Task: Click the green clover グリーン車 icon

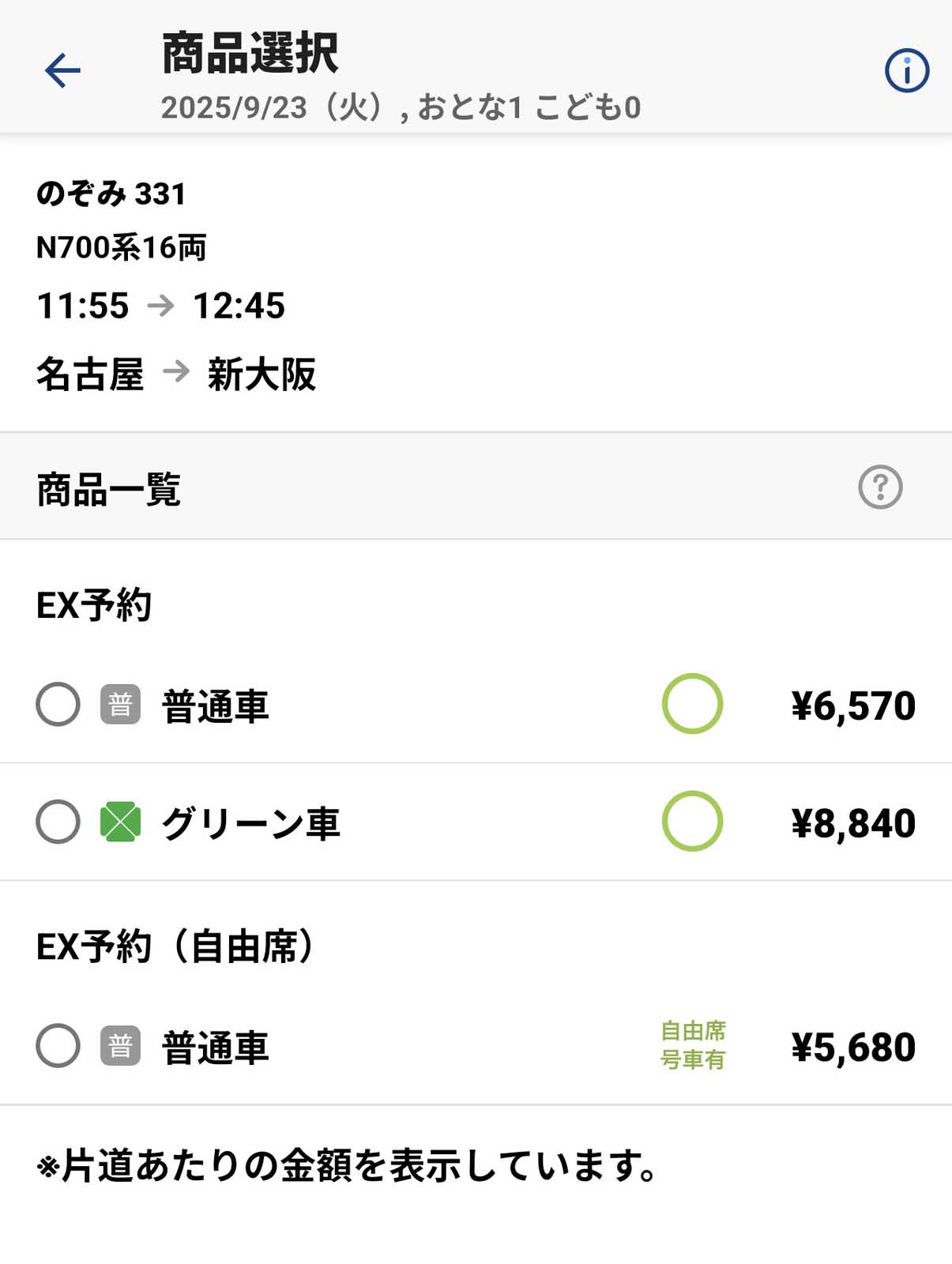Action: 120,822
